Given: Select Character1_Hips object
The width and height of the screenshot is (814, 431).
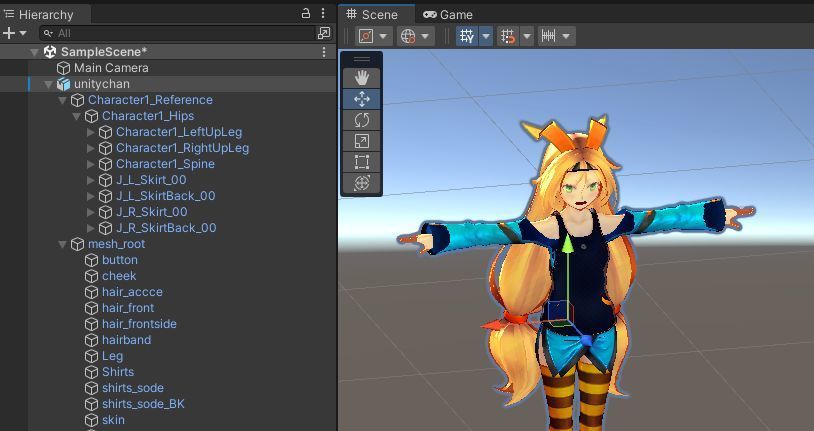Looking at the screenshot, I should coord(148,116).
